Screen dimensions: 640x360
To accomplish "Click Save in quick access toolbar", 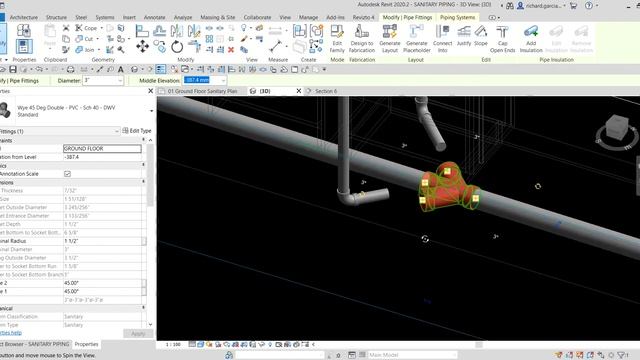I will (x=13, y=69).
